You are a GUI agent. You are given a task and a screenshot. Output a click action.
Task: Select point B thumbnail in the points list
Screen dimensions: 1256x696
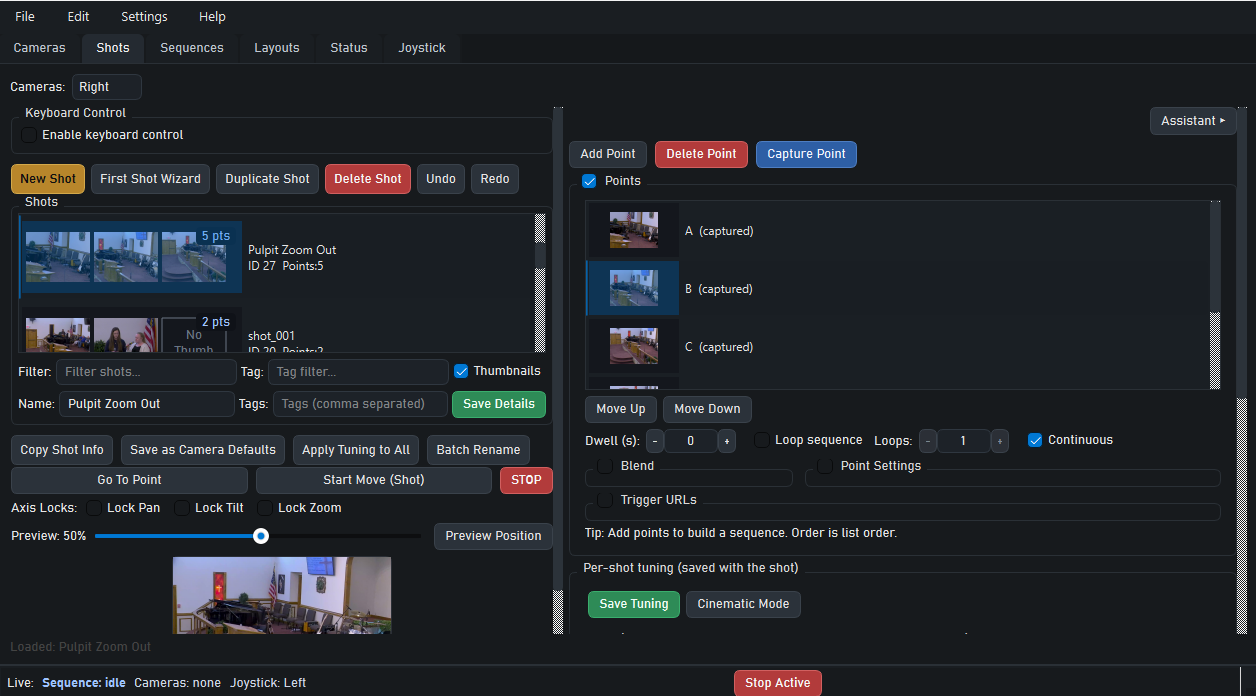click(634, 288)
